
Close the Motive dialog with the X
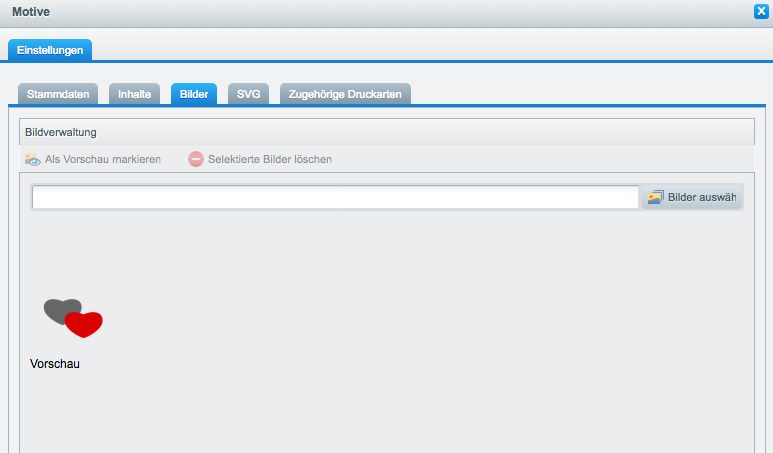(761, 12)
